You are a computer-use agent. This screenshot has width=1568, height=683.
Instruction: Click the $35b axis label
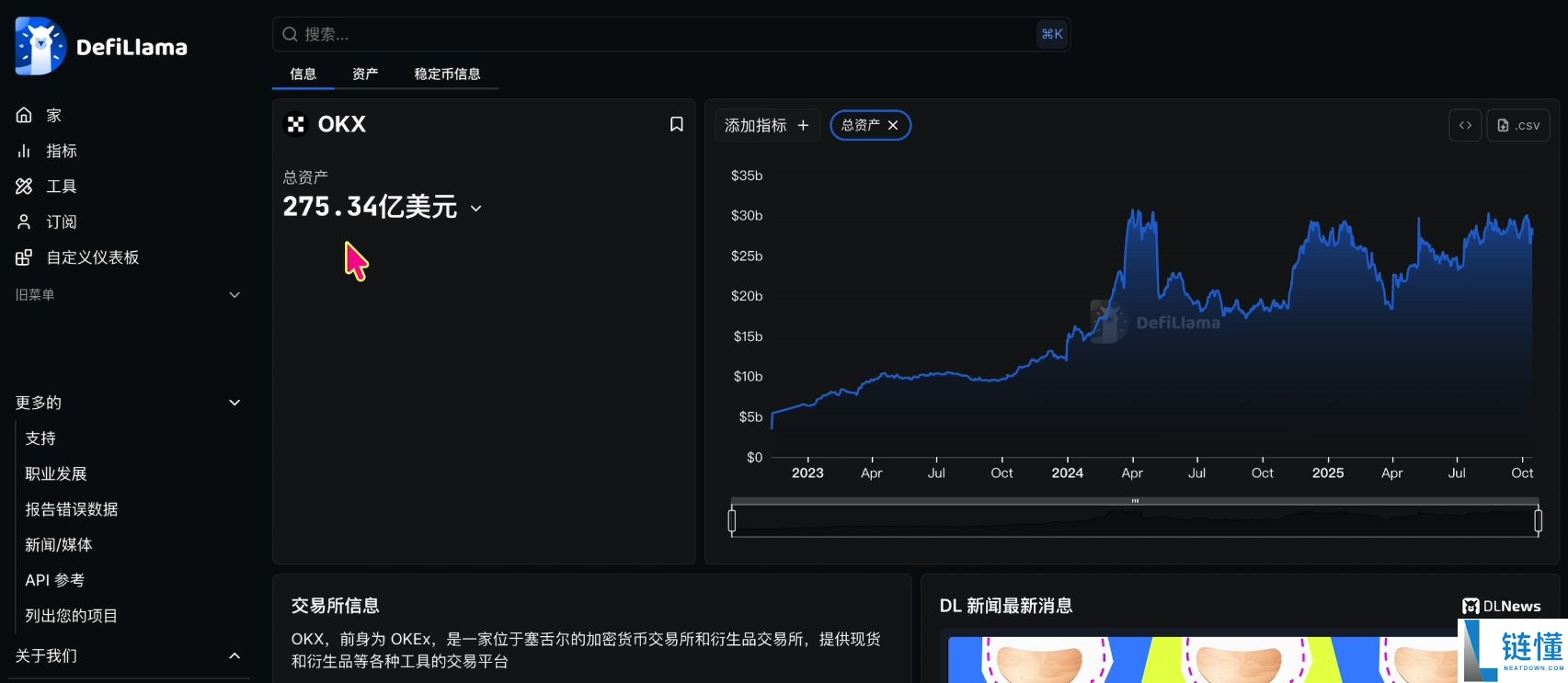coord(747,176)
